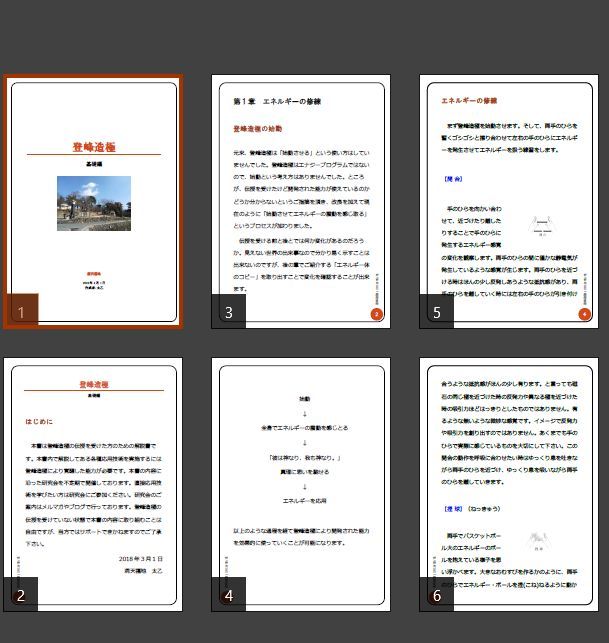
Task: Click the はじめに heading on page 2
Action: (39, 421)
